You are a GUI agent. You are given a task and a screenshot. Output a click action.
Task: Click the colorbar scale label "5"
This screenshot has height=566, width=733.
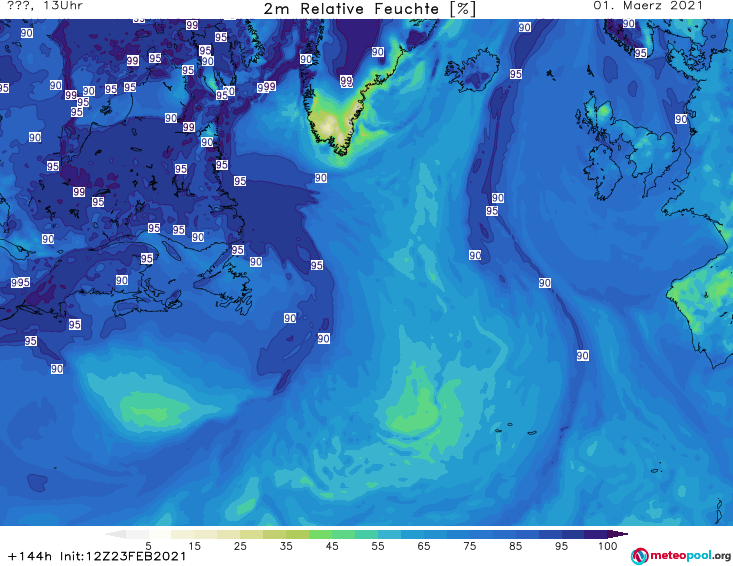click(x=148, y=546)
